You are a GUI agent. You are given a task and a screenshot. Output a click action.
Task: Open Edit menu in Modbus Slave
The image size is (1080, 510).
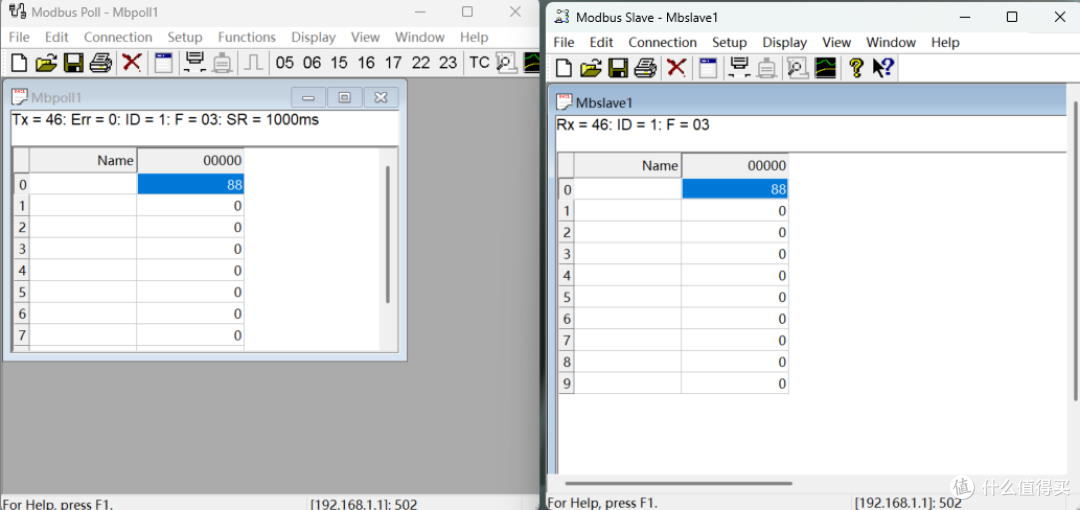[x=601, y=42]
